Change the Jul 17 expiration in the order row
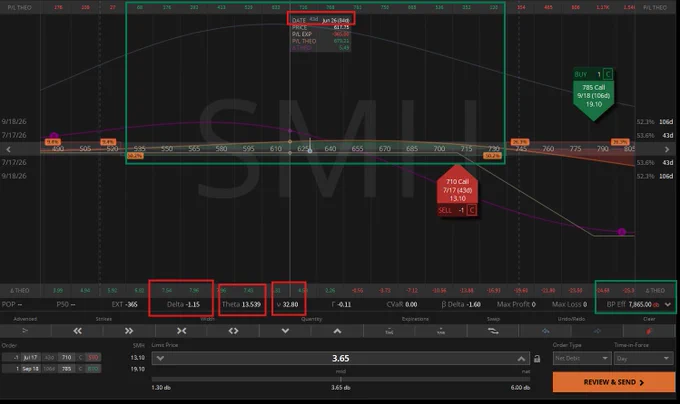The image size is (680, 404). click(30, 358)
